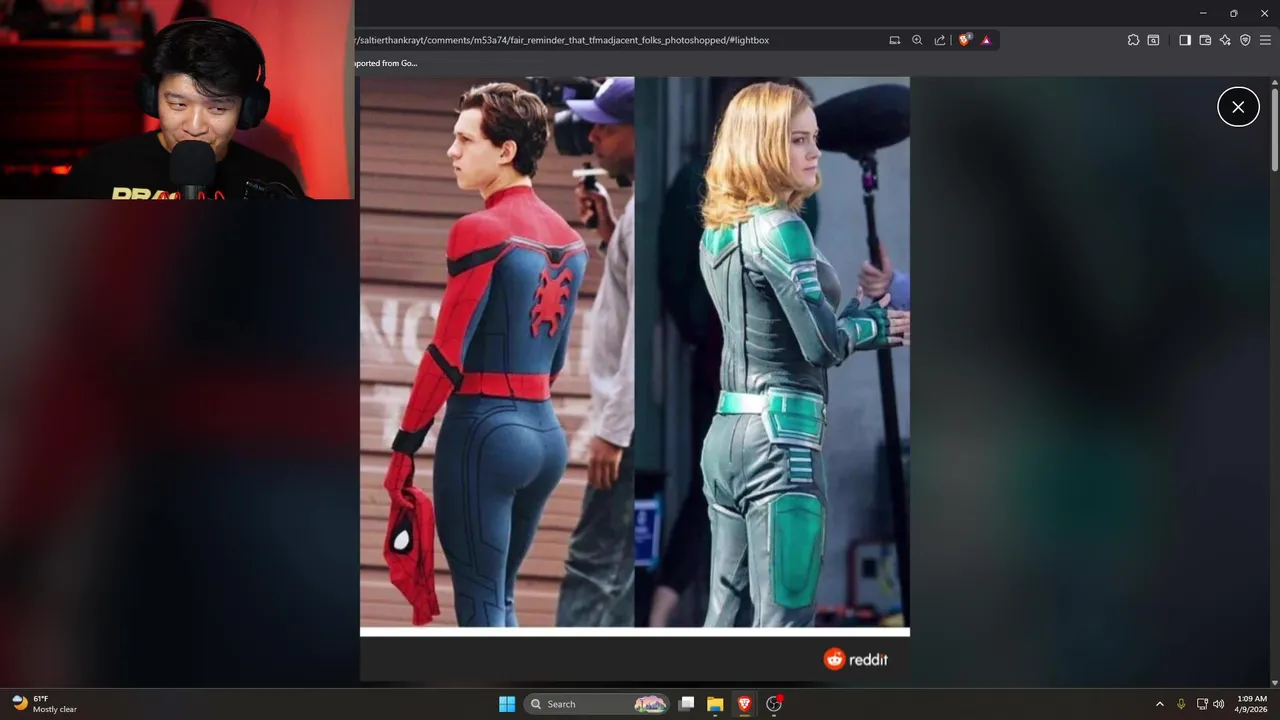
Task: Open Brave Rewards triangle icon
Action: tap(986, 40)
